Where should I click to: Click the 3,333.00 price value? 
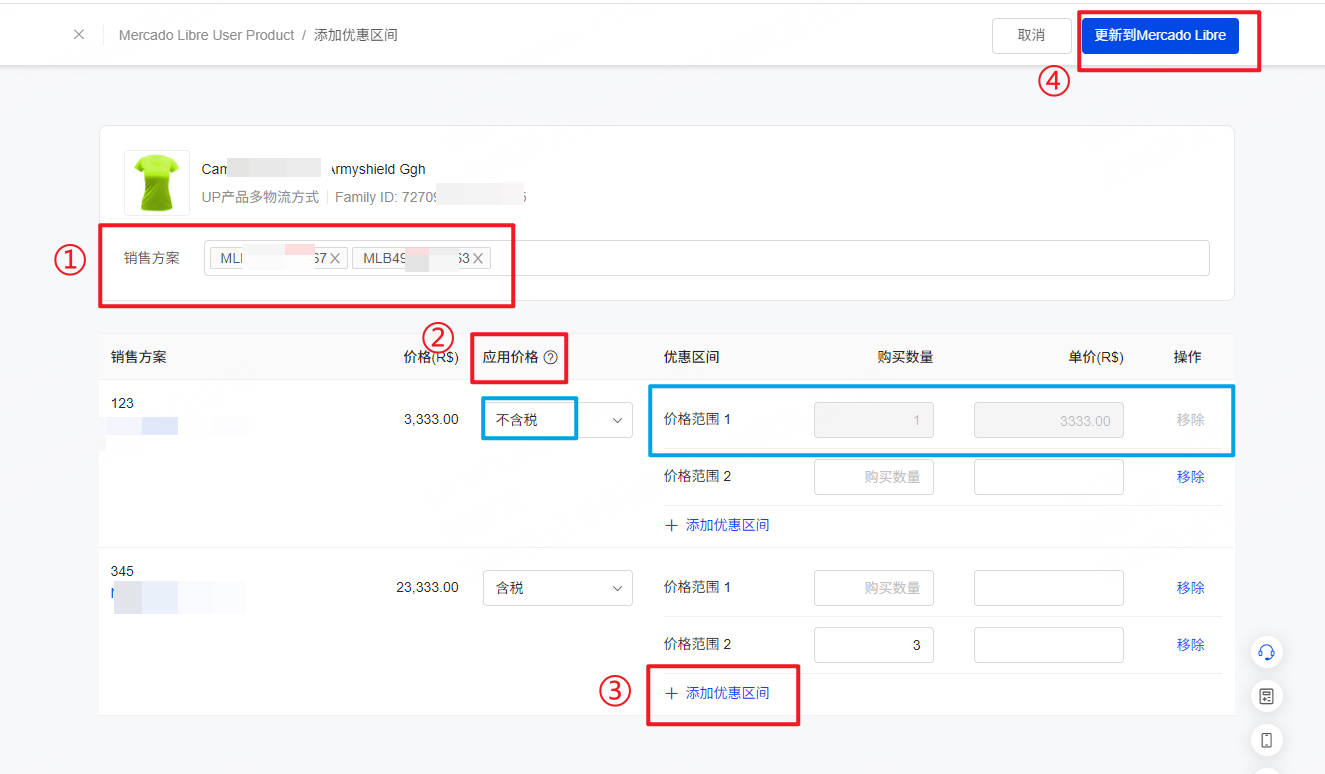(x=431, y=420)
